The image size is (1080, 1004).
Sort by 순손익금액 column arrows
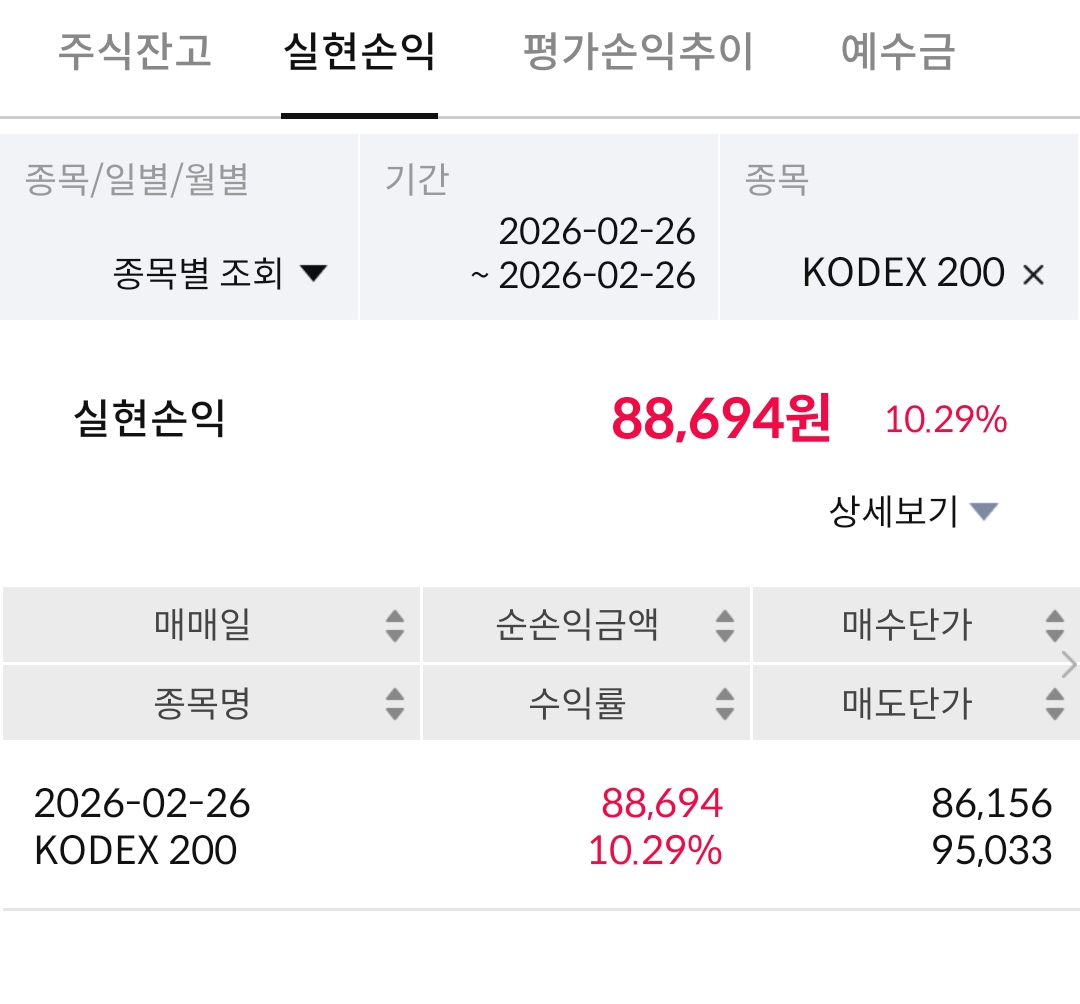725,627
